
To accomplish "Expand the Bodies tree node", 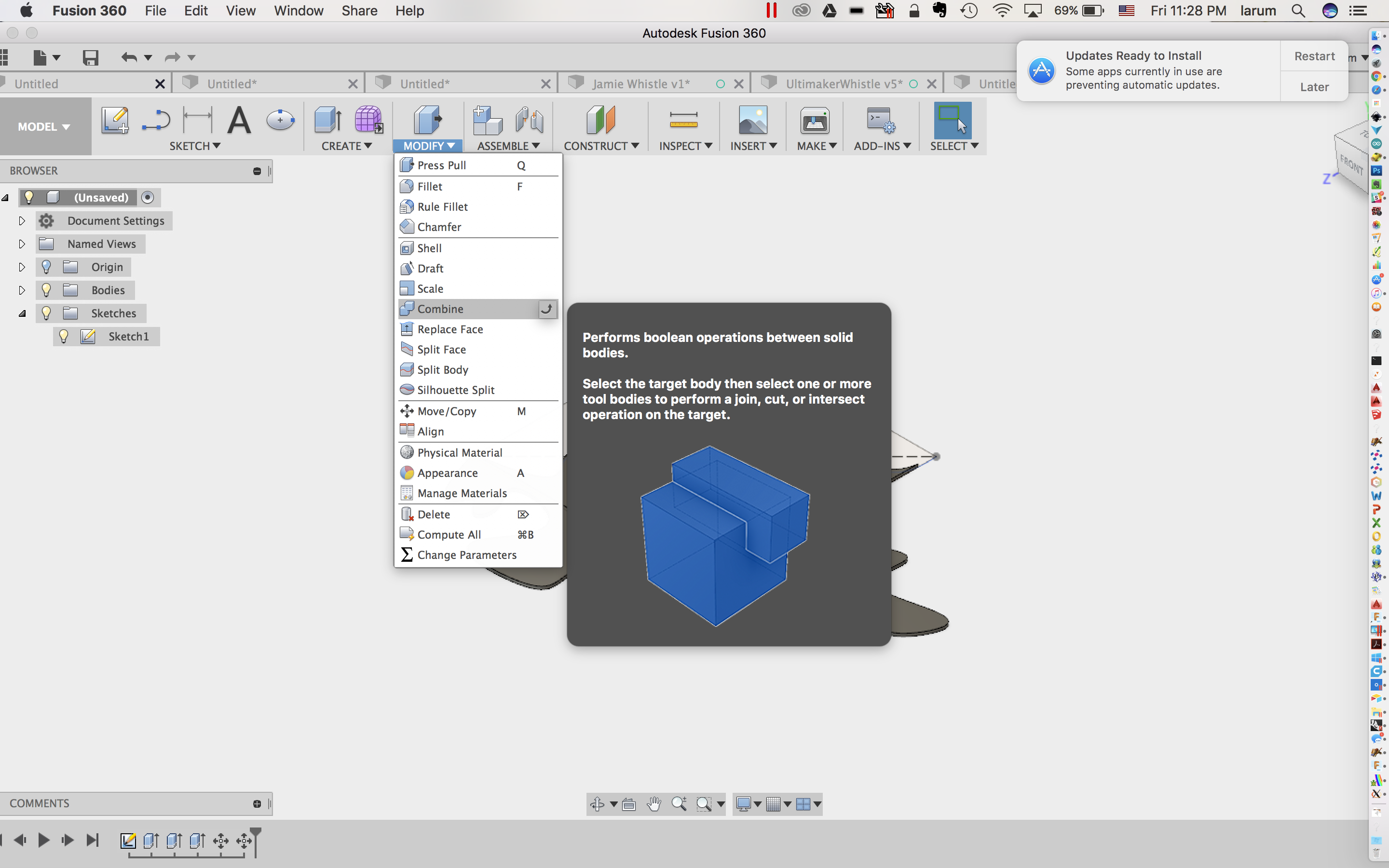I will tap(22, 290).
